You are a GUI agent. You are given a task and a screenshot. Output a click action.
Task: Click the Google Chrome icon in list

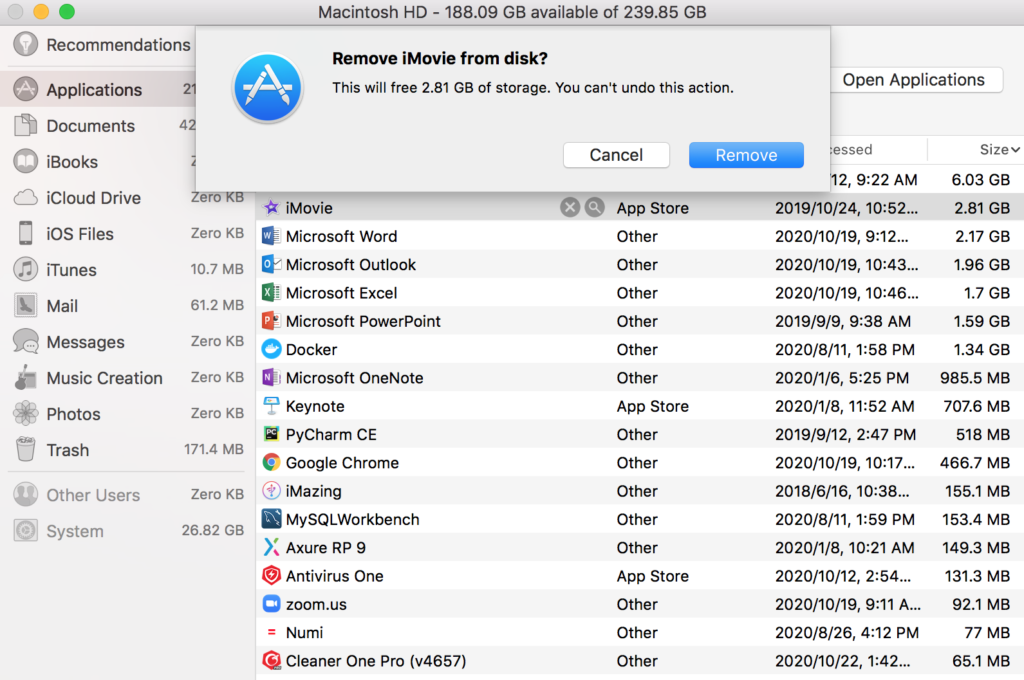(271, 463)
